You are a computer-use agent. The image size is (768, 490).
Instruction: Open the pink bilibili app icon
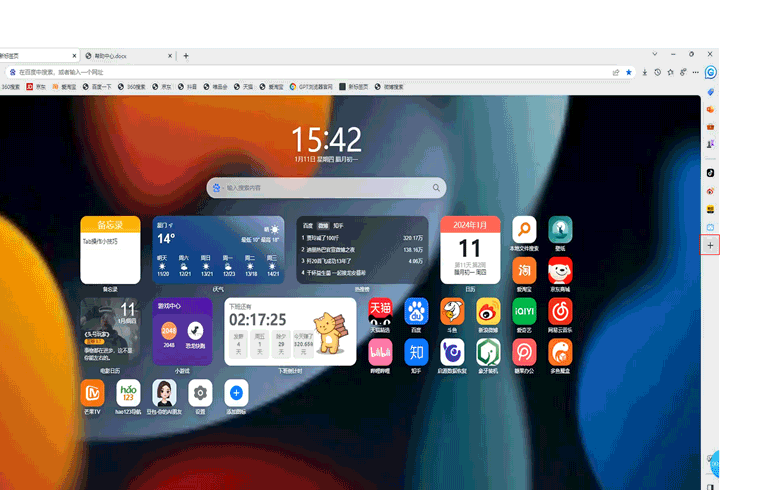(381, 352)
